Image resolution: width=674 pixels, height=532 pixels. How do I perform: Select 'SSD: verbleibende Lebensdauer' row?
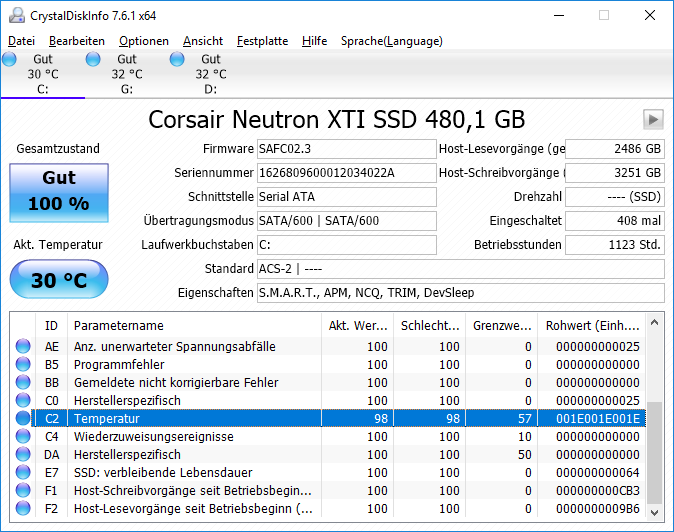pos(330,472)
